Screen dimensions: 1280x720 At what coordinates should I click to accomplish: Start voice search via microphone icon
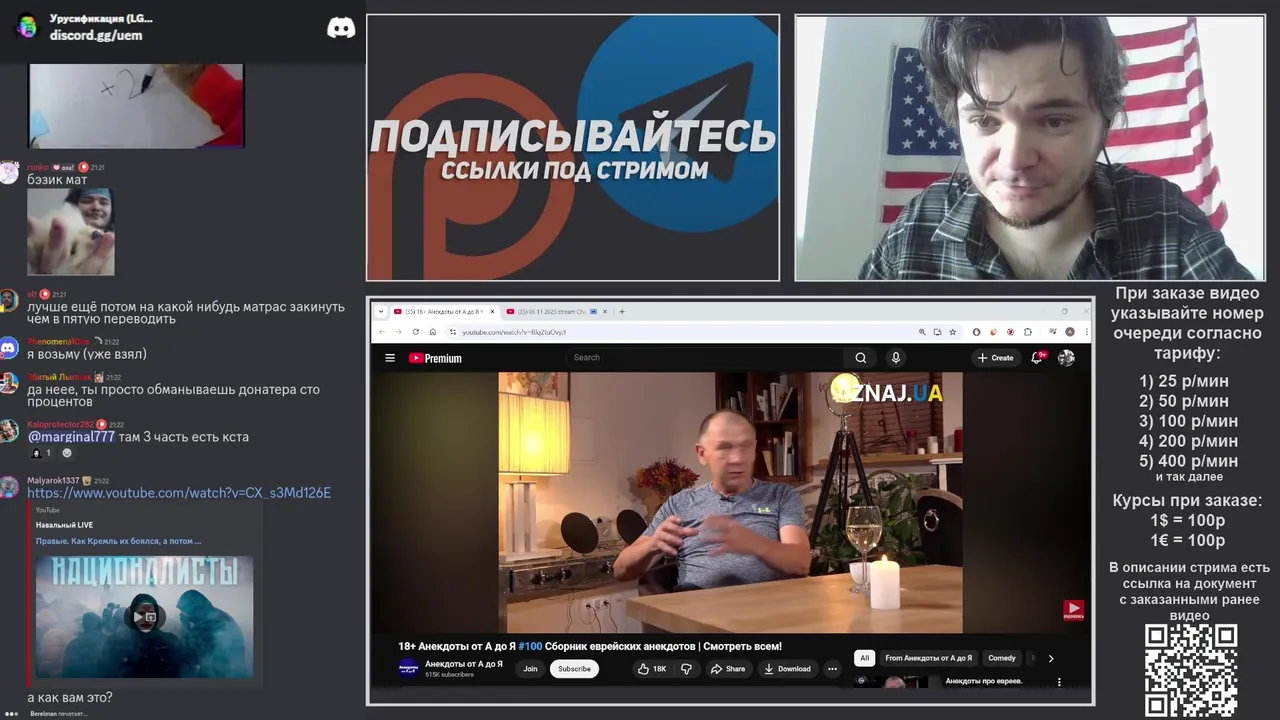click(x=895, y=358)
